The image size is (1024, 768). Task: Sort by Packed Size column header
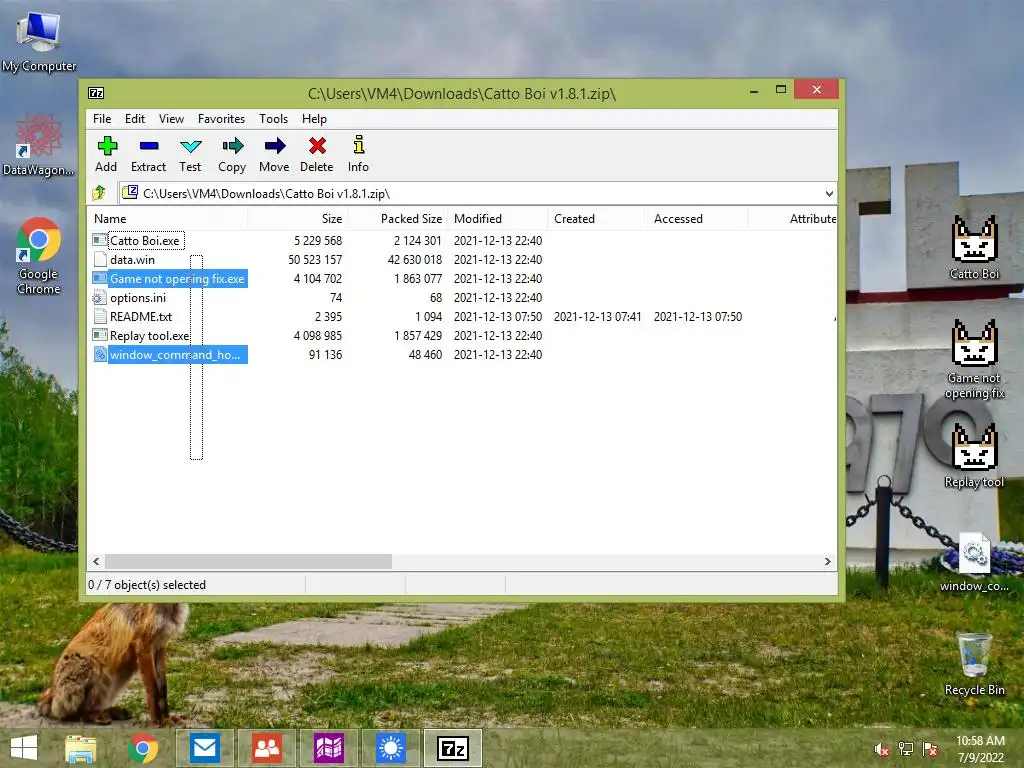pos(398,219)
